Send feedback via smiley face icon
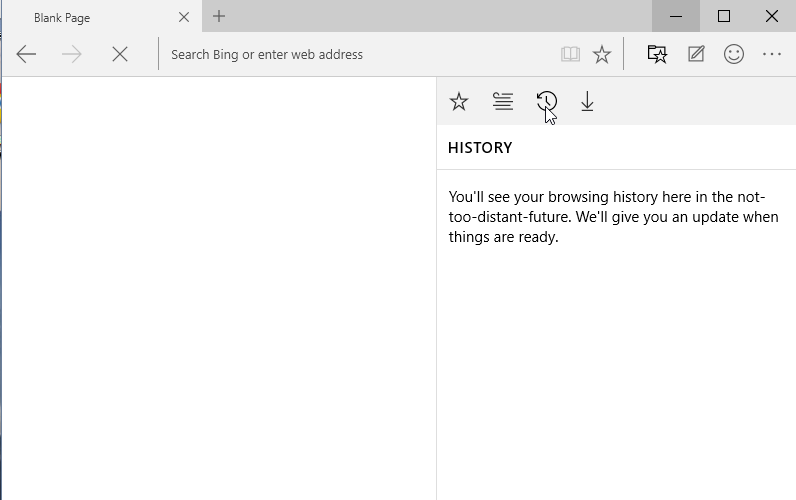Viewport: 796px width, 500px height. pyautogui.click(x=734, y=55)
